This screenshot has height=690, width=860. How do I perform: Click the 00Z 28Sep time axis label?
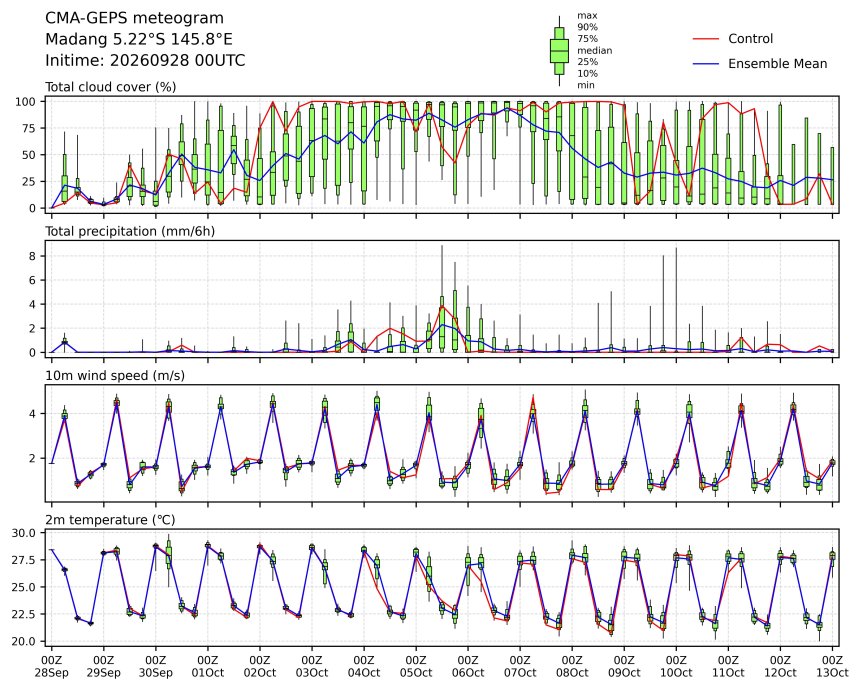pyautogui.click(x=52, y=666)
